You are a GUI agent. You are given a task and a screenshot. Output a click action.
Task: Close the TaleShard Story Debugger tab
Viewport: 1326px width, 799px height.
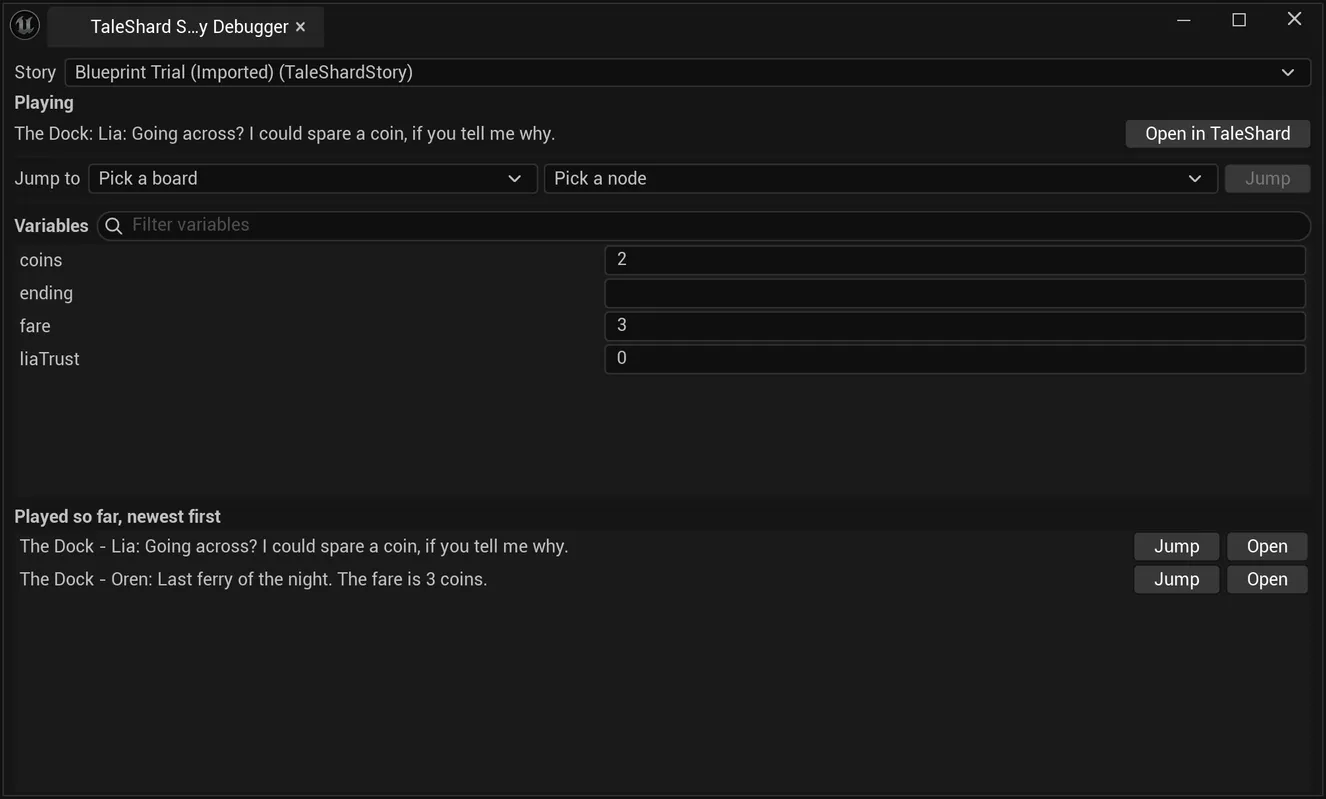click(300, 27)
